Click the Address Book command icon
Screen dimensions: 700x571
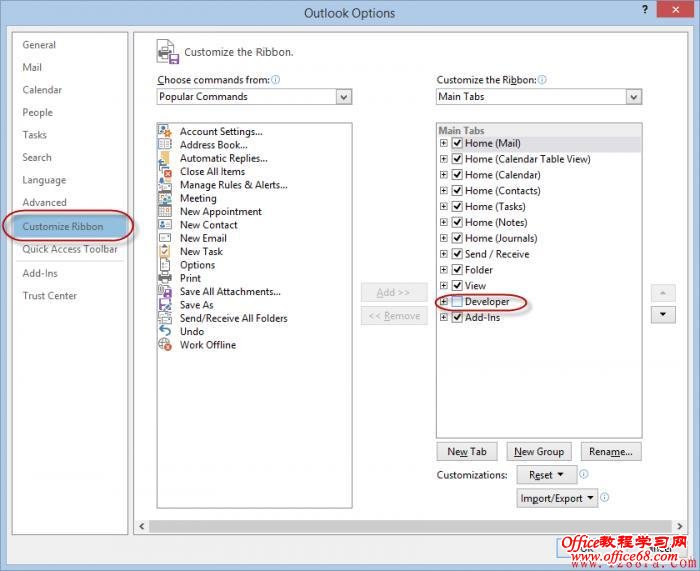point(165,144)
